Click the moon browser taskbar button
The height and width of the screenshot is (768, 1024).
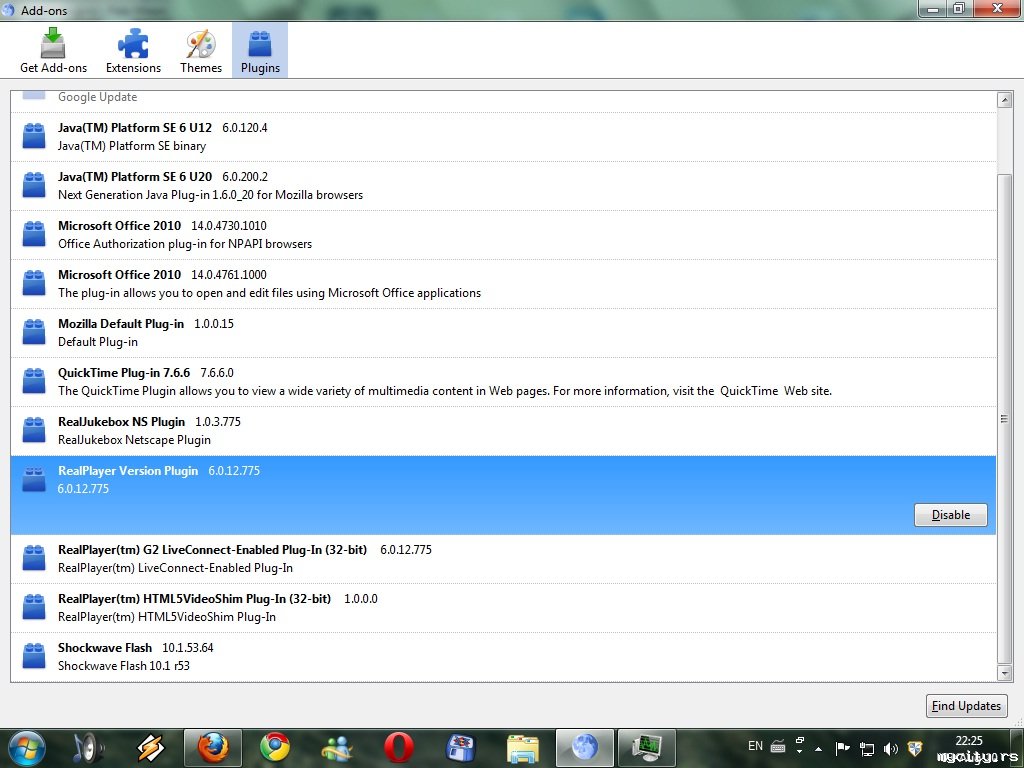click(584, 748)
